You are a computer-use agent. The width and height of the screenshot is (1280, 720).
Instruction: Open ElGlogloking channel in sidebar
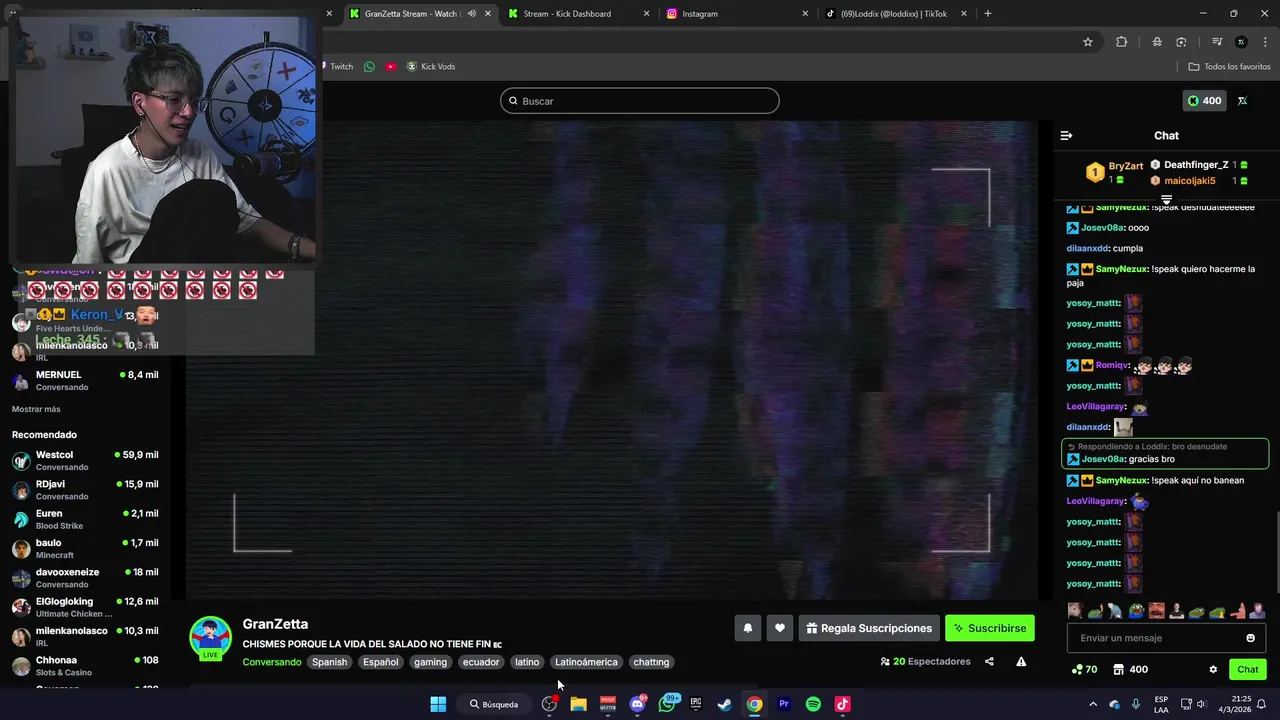pos(85,607)
